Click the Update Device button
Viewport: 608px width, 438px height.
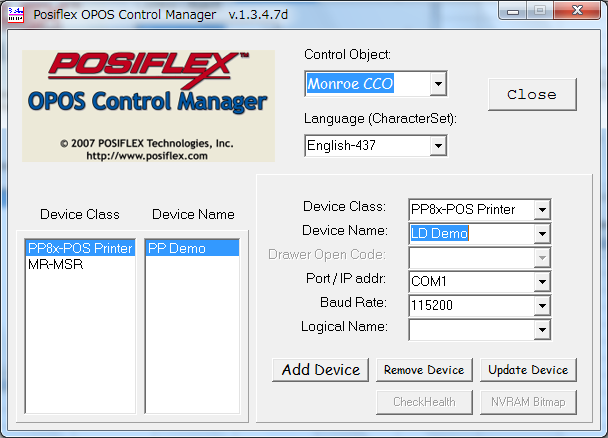pyautogui.click(x=528, y=370)
